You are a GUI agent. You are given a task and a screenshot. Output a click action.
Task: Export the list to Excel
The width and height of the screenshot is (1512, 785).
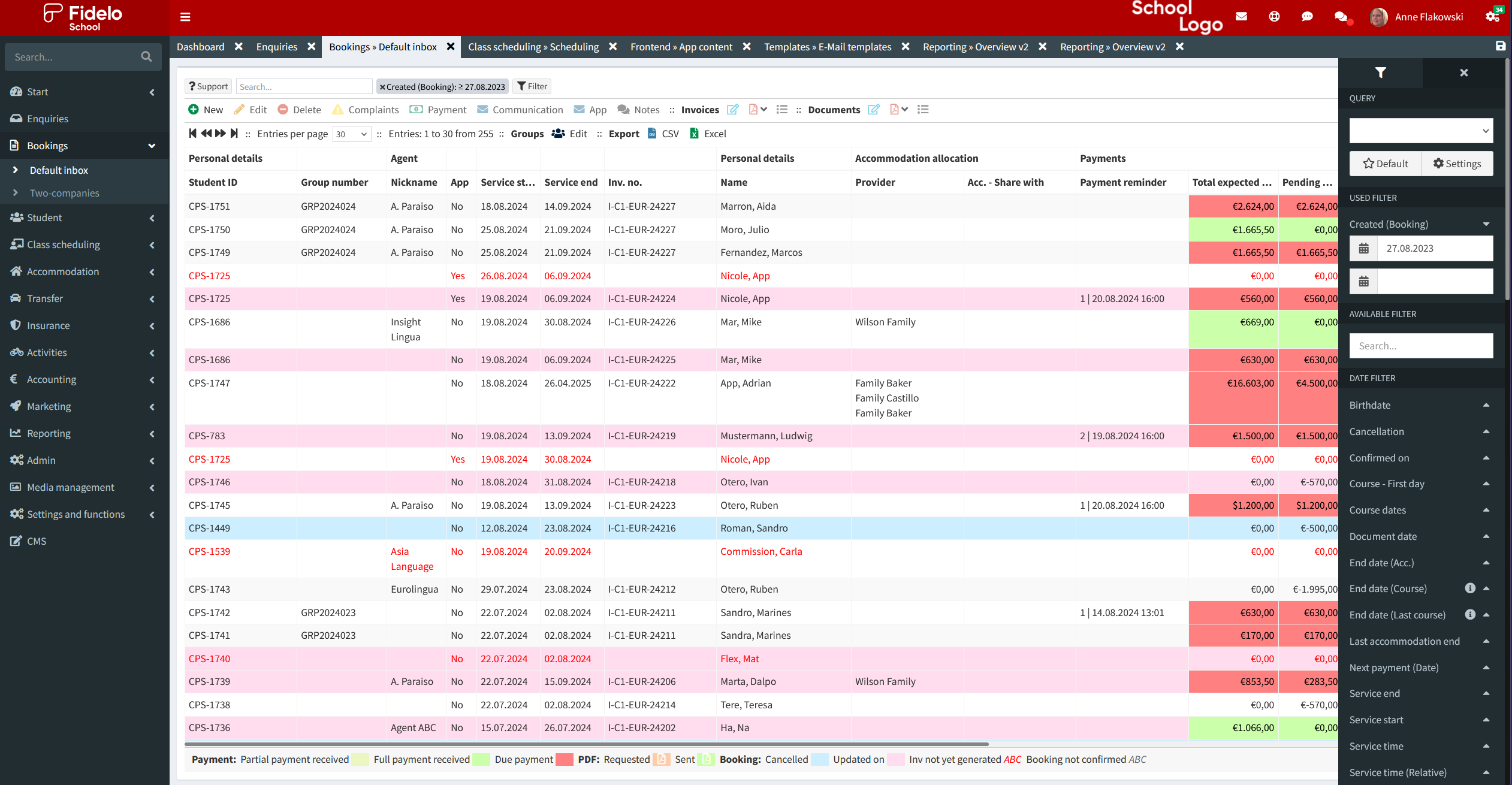708,134
